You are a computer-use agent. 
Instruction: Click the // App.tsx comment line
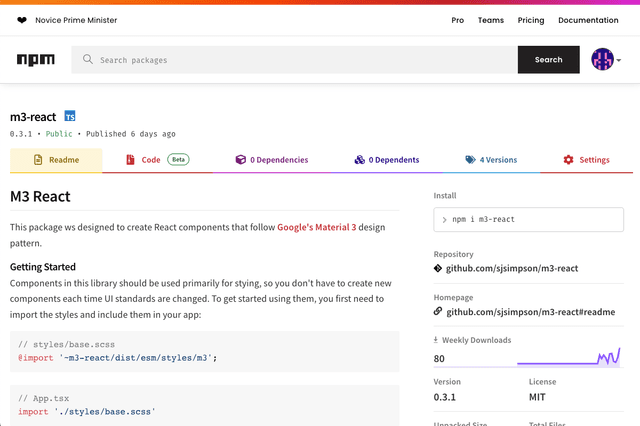[x=43, y=398]
